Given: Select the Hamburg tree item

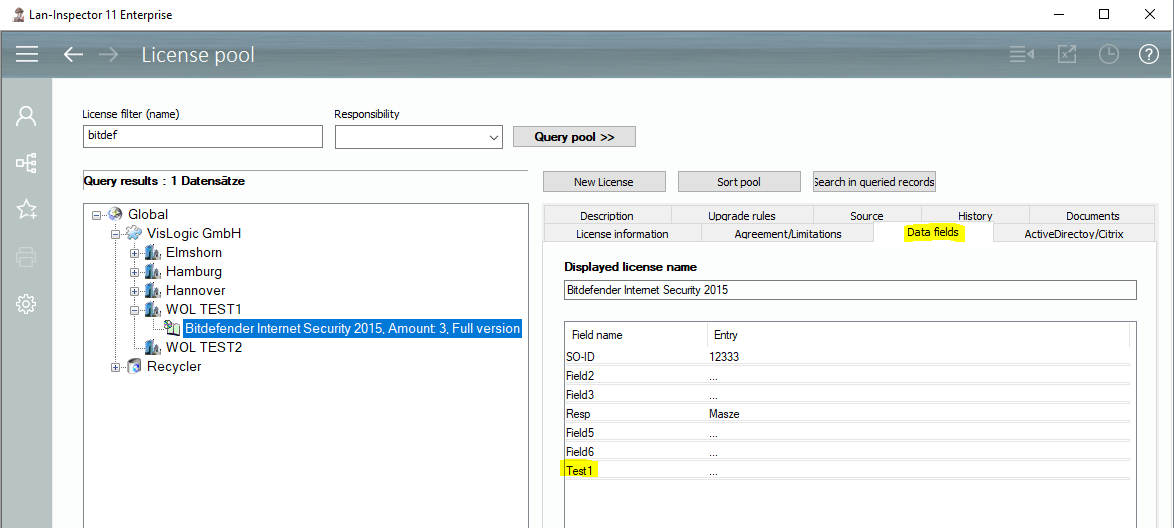Looking at the screenshot, I should coord(194,272).
